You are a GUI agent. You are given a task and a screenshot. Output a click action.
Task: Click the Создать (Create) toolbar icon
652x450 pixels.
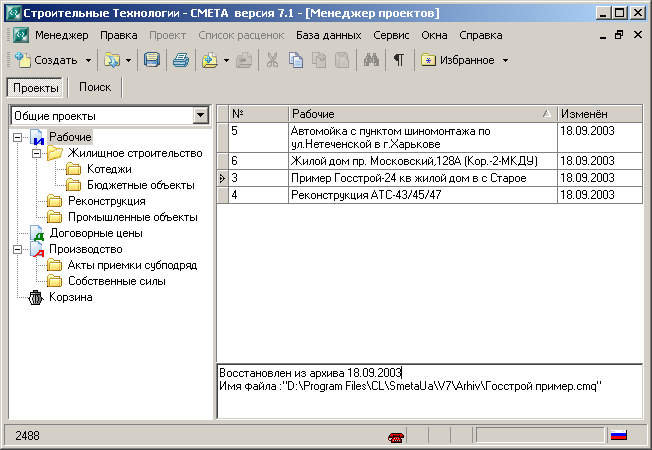point(23,60)
